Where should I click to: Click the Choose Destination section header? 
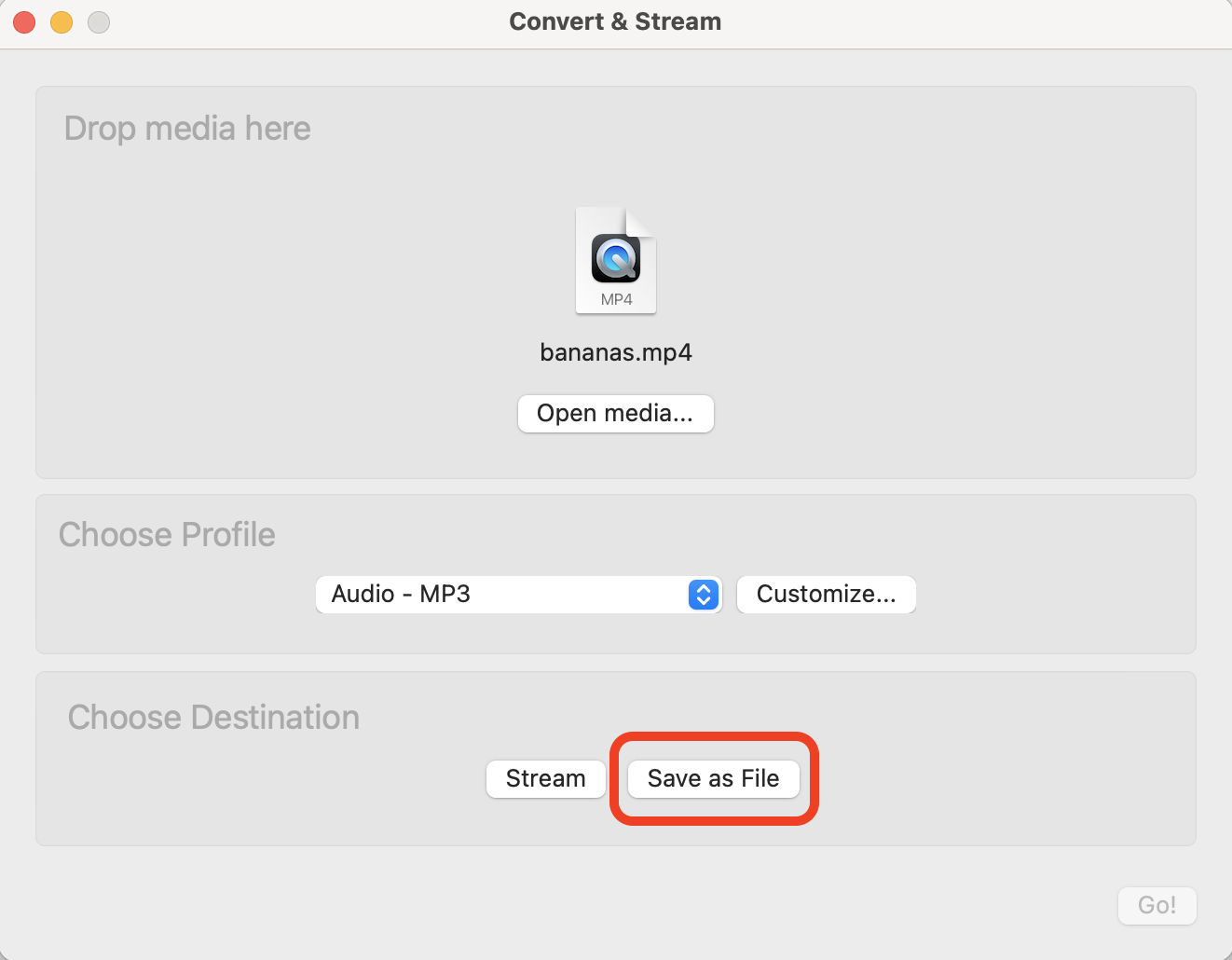212,717
